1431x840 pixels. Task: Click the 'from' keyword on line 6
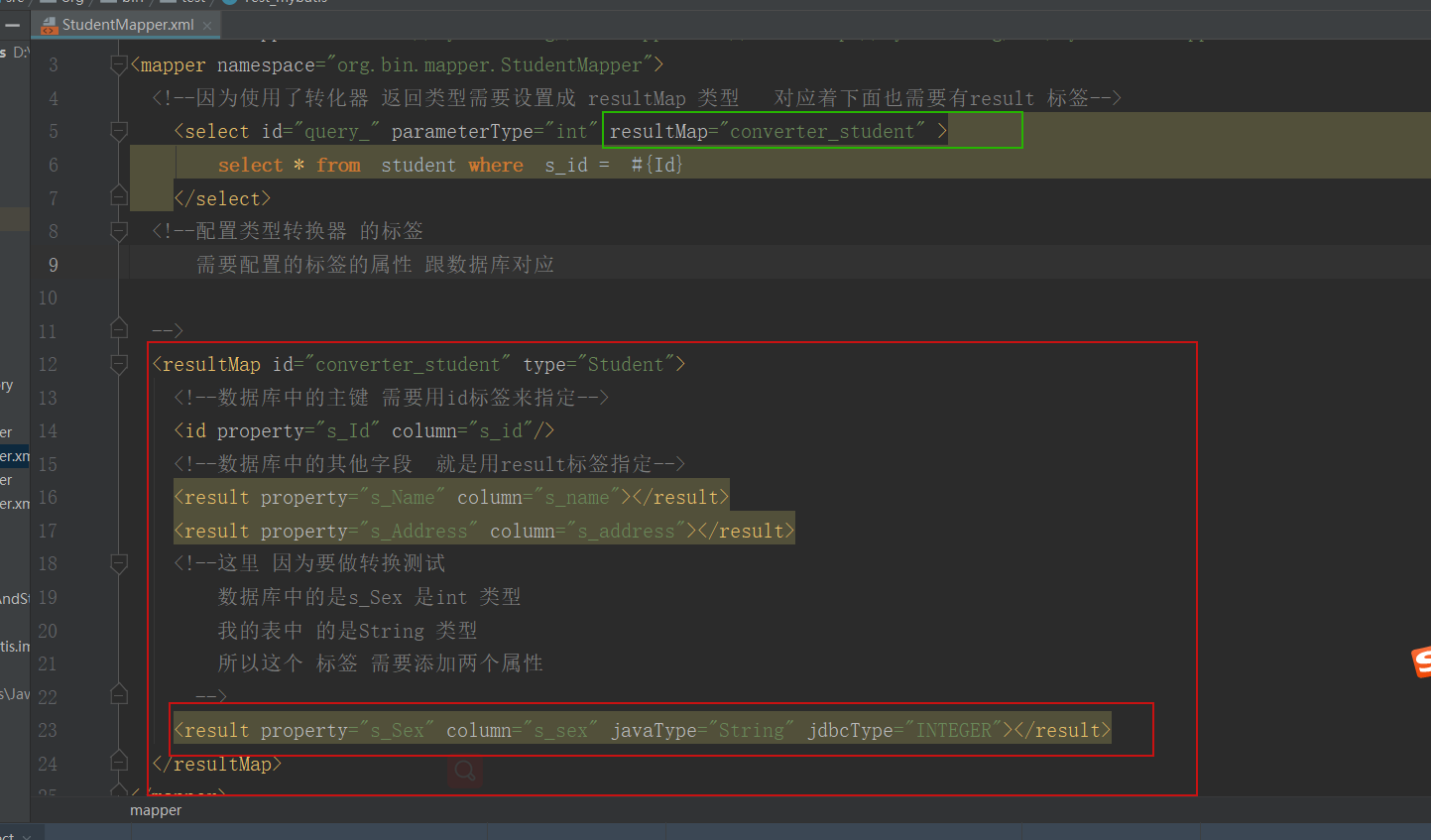tap(338, 165)
